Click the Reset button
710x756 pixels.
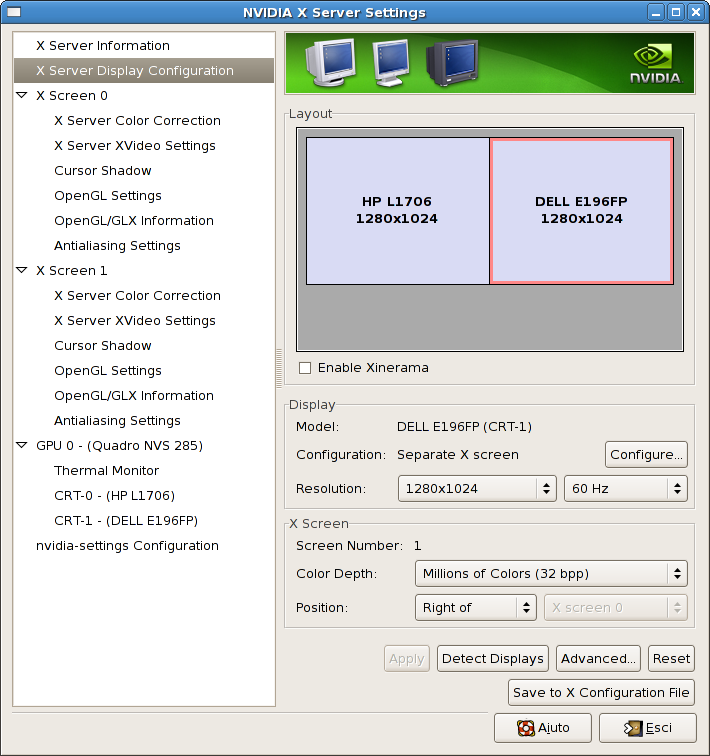pyautogui.click(x=671, y=659)
